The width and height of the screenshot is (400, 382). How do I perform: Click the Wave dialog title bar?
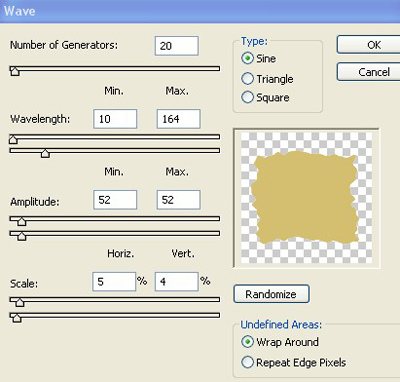(x=200, y=11)
